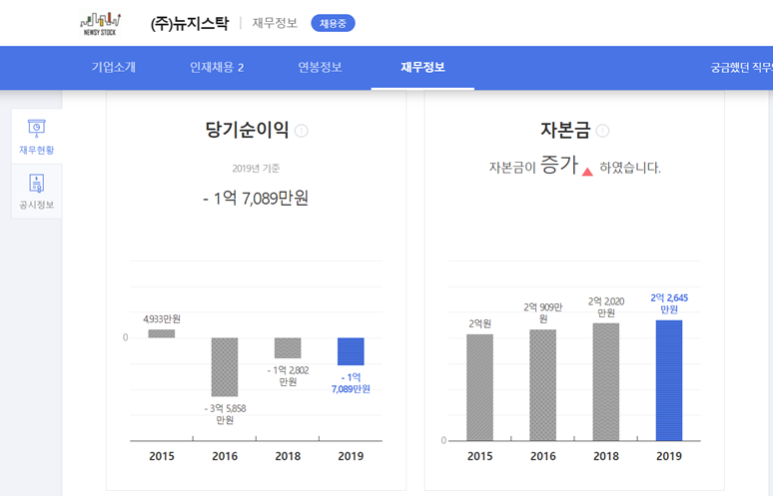Select the blue 2019 net income bar
Image resolution: width=773 pixels, height=496 pixels.
[x=351, y=352]
